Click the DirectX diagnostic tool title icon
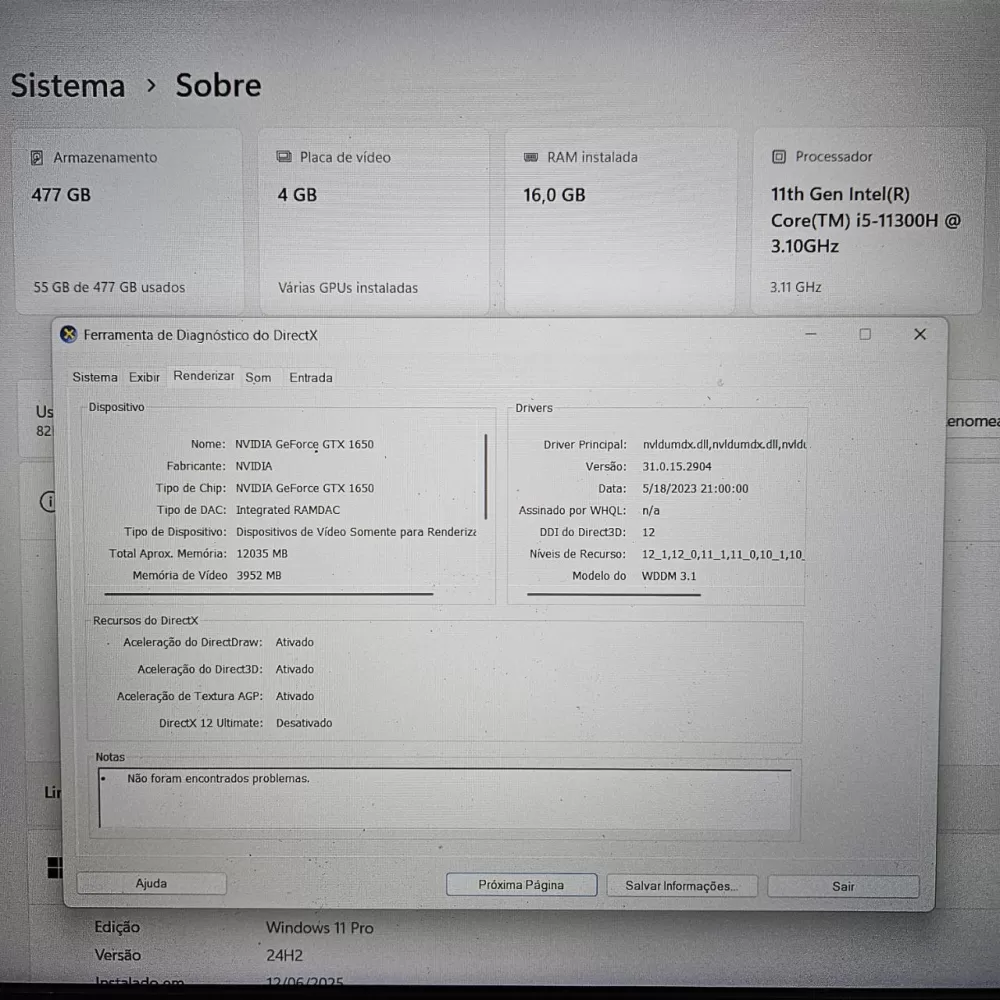Image resolution: width=1000 pixels, height=1000 pixels. pyautogui.click(x=68, y=334)
